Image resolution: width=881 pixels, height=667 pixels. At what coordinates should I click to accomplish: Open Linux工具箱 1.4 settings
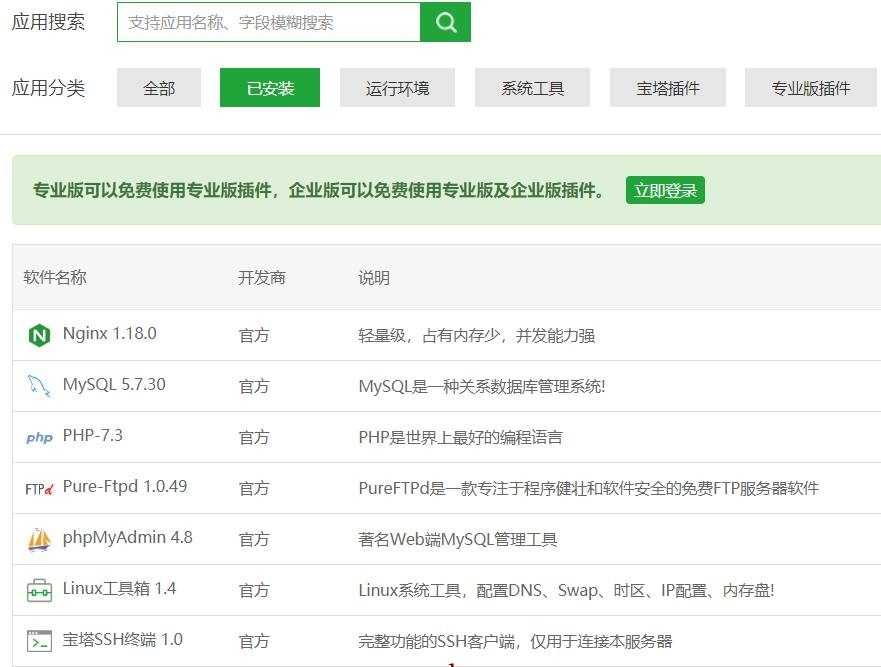coord(119,589)
